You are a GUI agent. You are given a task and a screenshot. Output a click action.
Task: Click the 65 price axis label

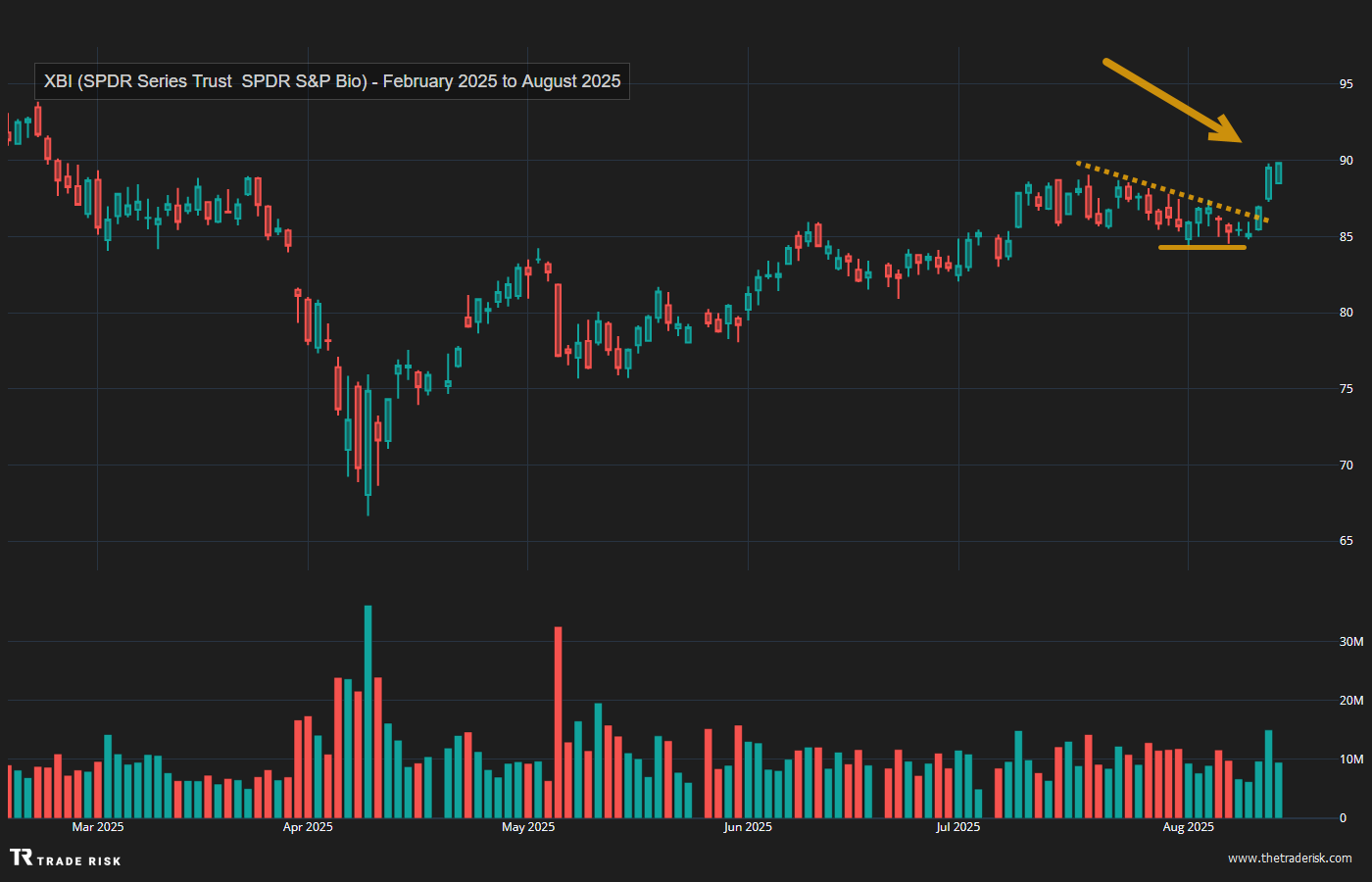pyautogui.click(x=1346, y=541)
